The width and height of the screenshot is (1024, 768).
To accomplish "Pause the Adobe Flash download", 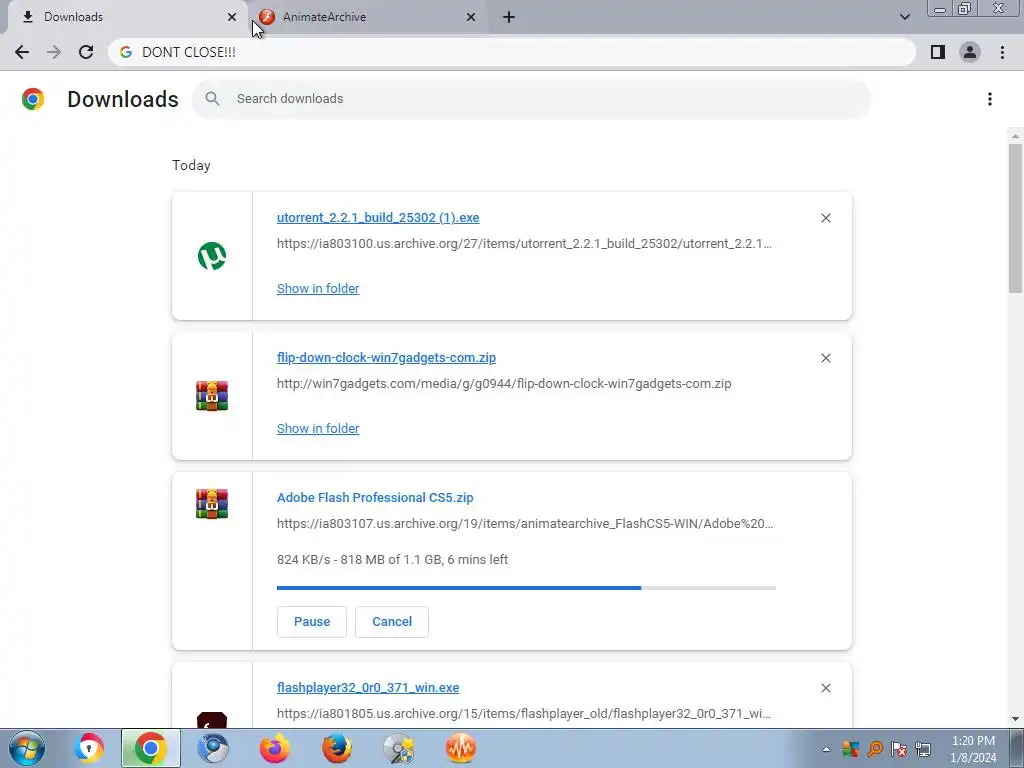I will pyautogui.click(x=312, y=622).
